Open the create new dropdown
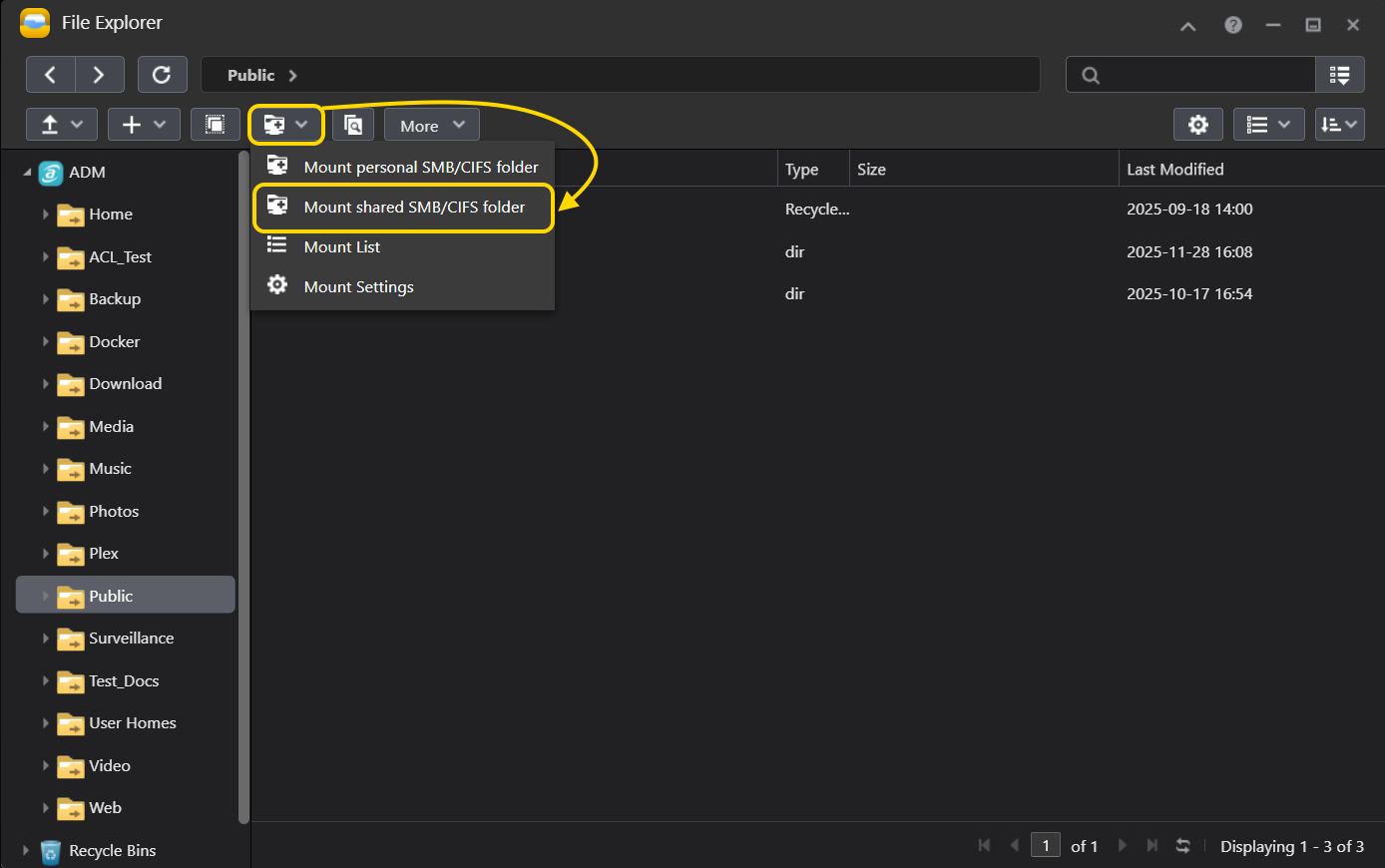 [x=144, y=125]
